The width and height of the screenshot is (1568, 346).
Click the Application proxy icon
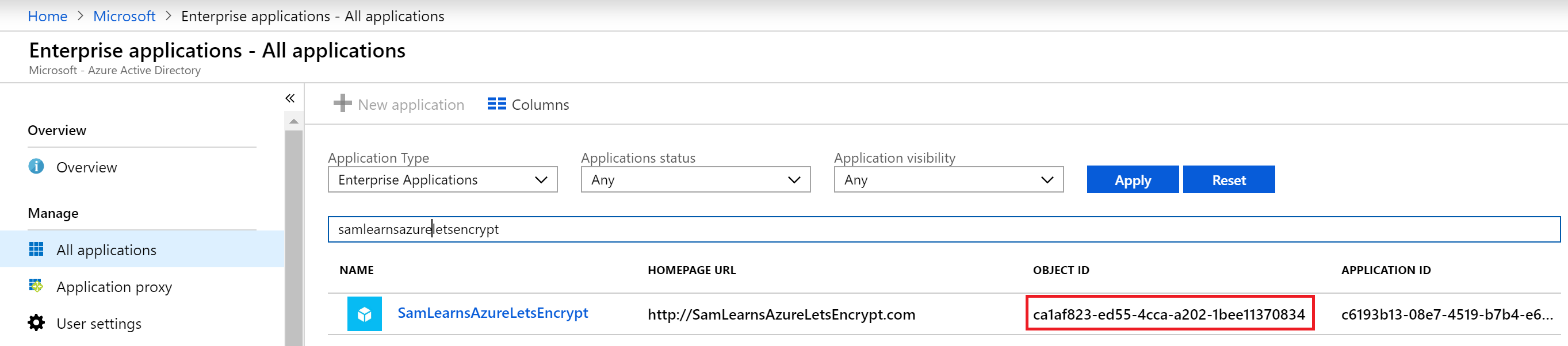36,286
